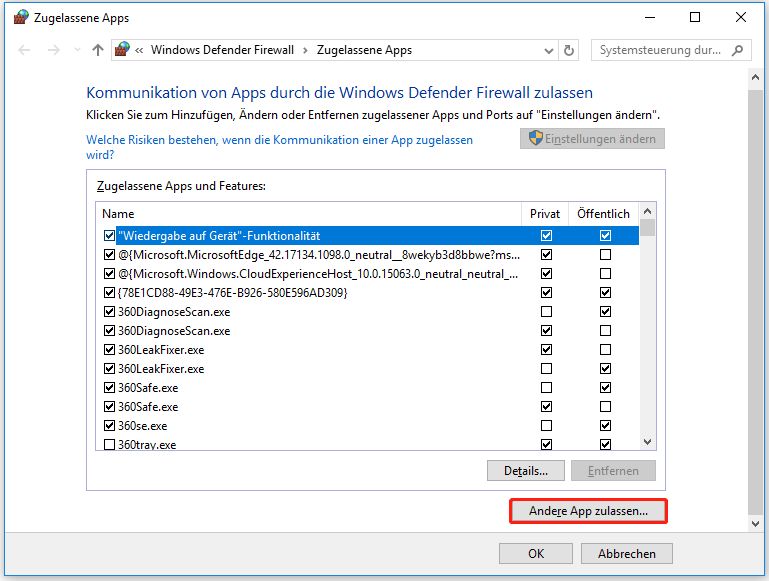The image size is (769, 581).
Task: Select the 360tray.exe list row
Action: tap(367, 443)
